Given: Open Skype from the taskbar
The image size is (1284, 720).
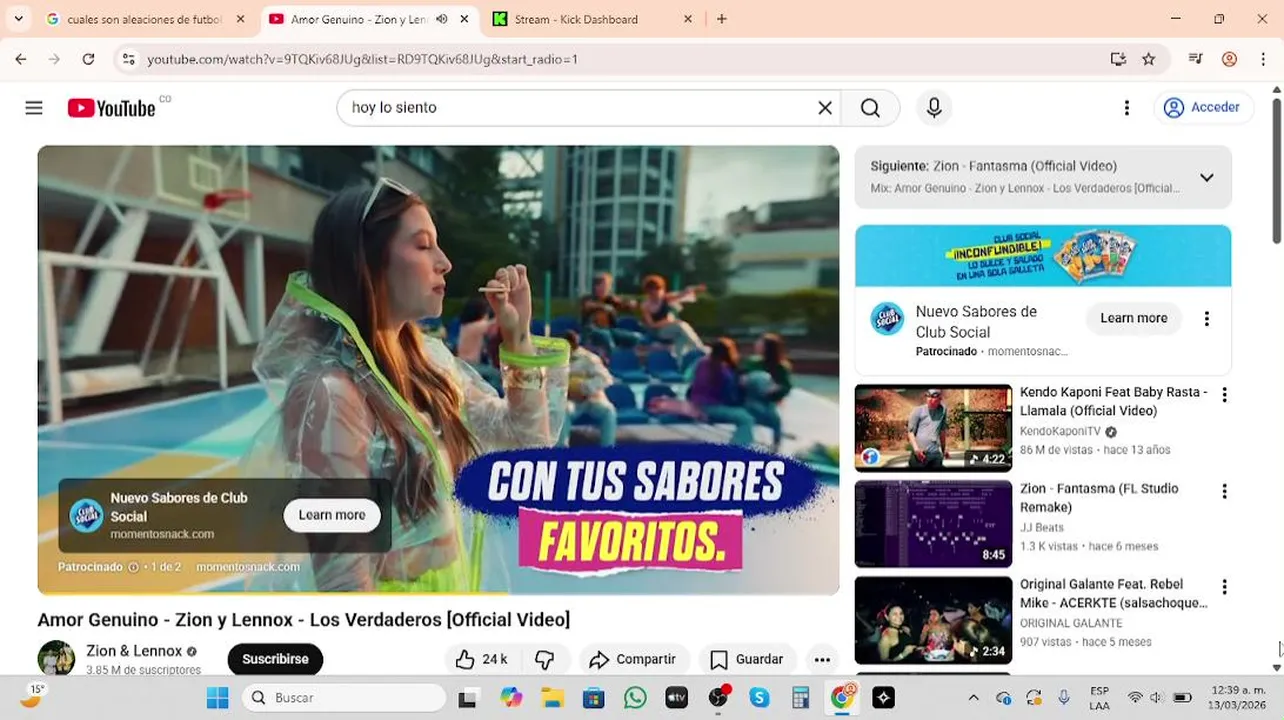Looking at the screenshot, I should pyautogui.click(x=759, y=697).
